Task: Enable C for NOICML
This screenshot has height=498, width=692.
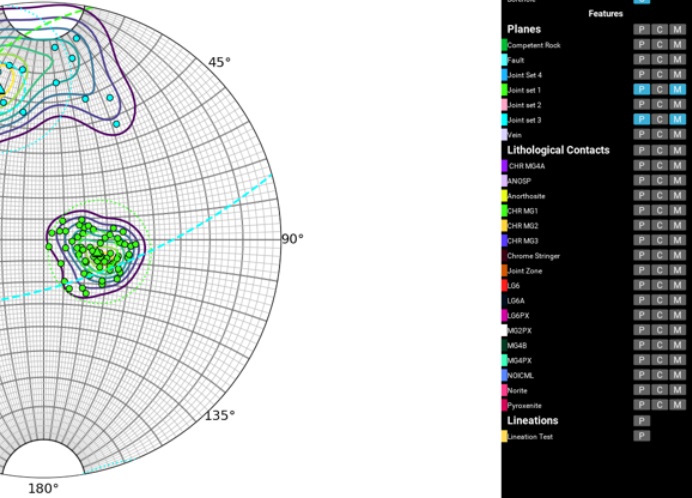Action: (659, 375)
